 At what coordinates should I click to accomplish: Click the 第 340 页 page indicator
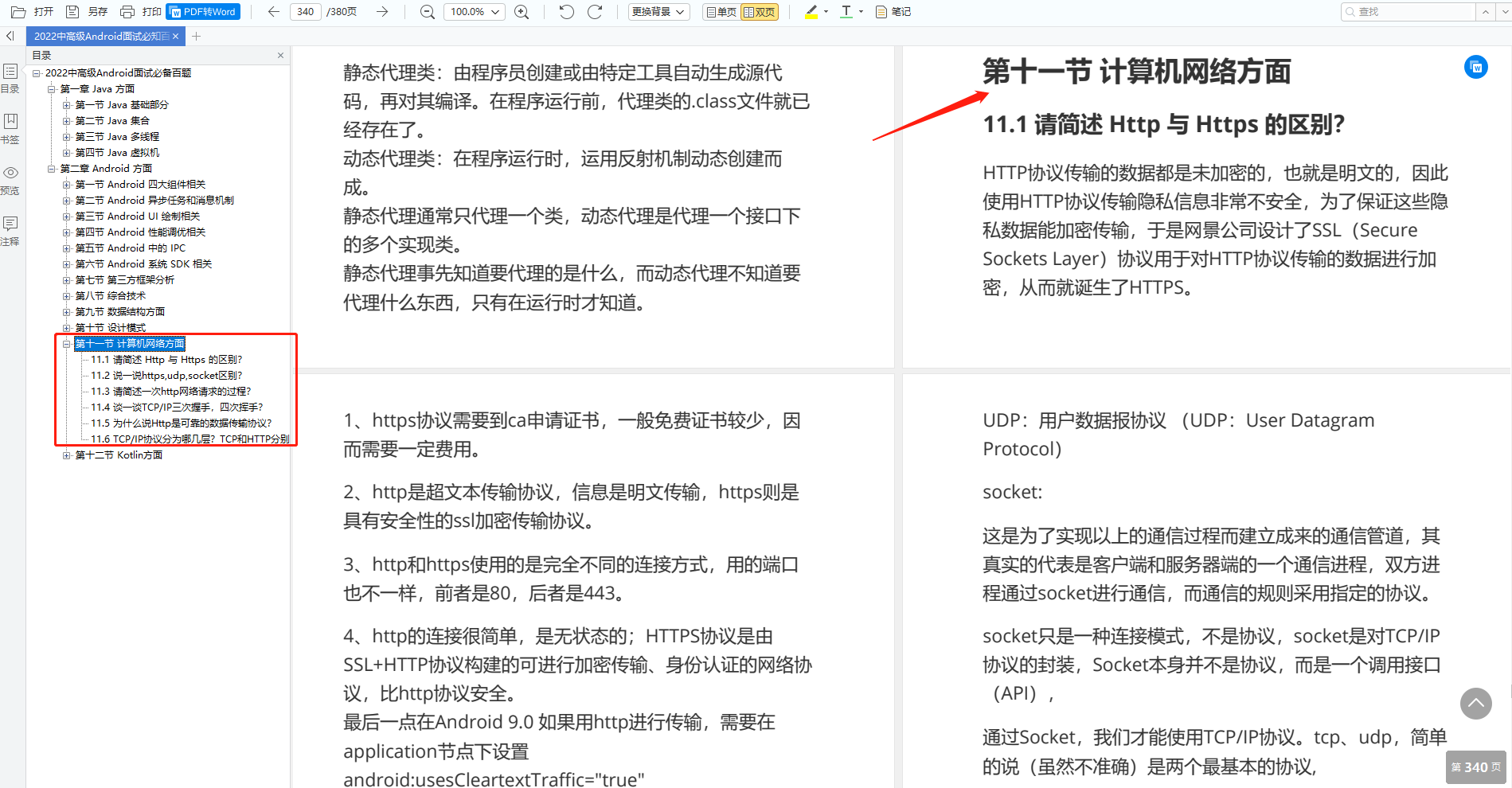[1476, 767]
